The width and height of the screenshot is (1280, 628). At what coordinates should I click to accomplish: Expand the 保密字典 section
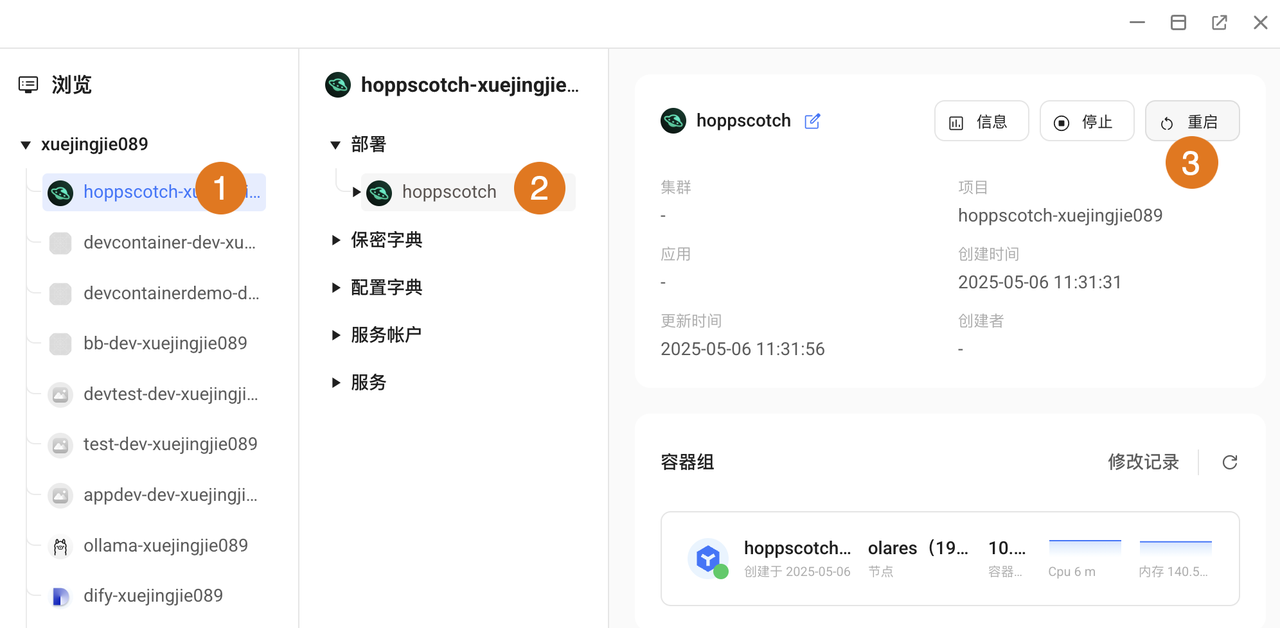pyautogui.click(x=336, y=240)
